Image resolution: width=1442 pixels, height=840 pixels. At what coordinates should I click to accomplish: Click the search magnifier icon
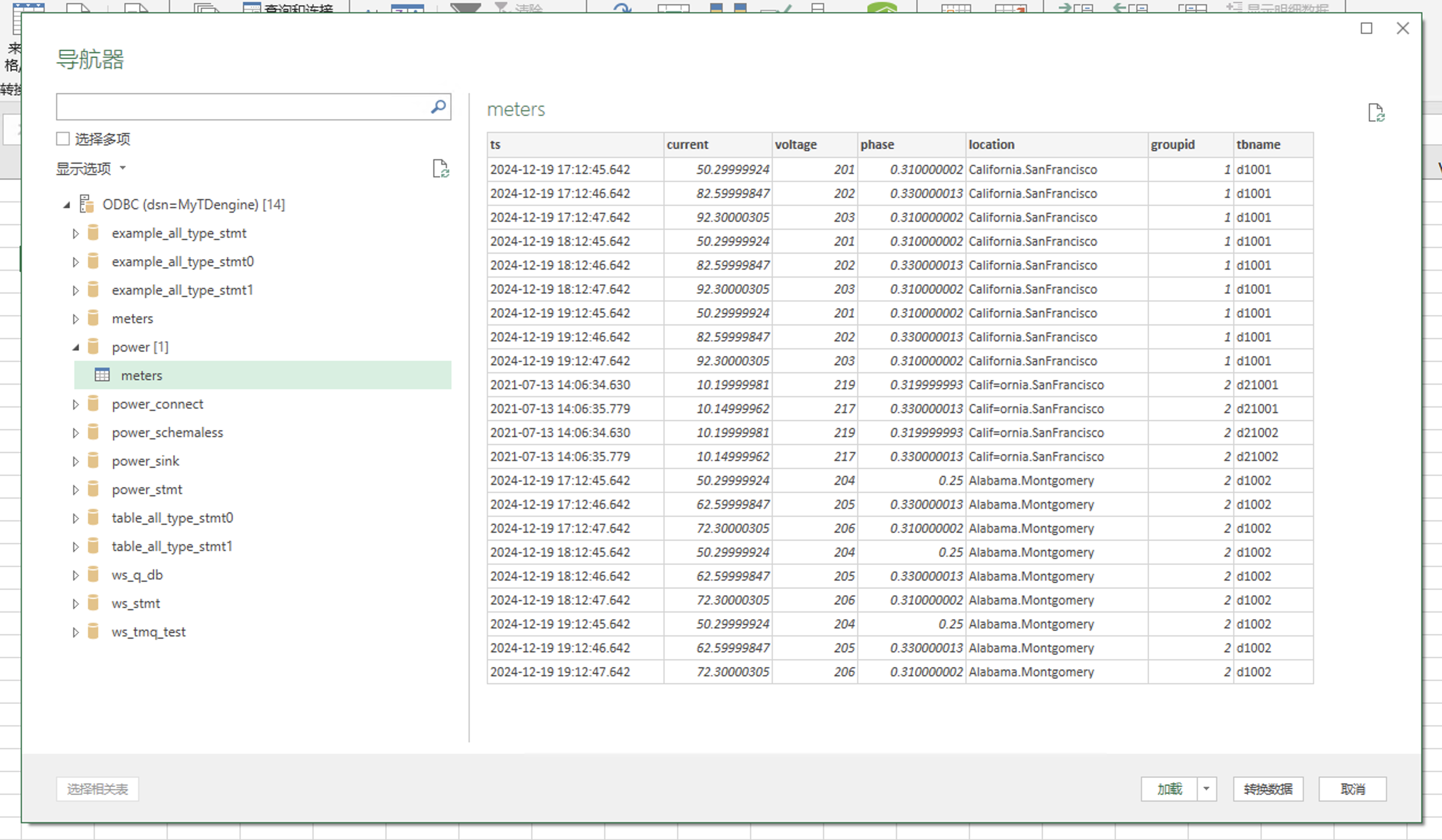(438, 107)
